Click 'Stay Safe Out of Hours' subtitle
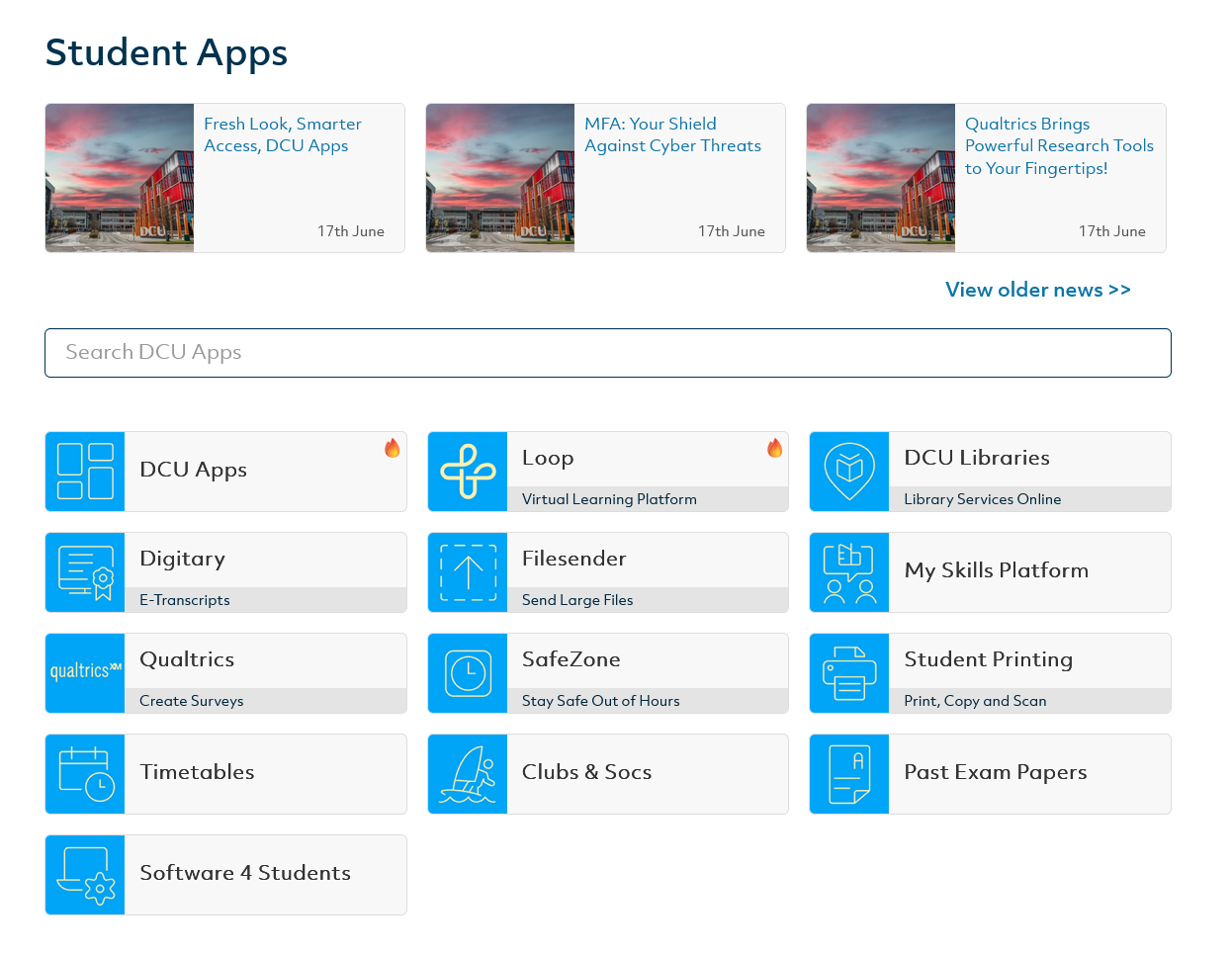This screenshot has height=955, width=1232. [x=601, y=701]
